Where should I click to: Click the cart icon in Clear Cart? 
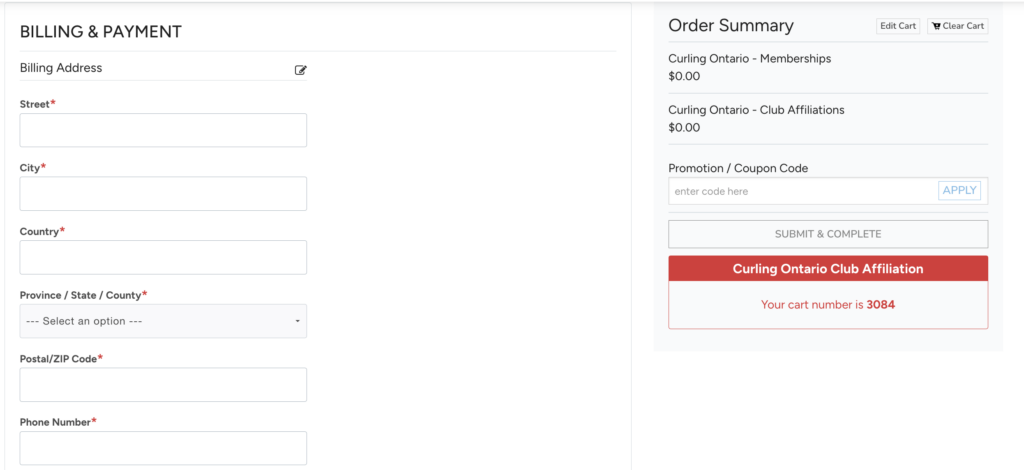[936, 26]
